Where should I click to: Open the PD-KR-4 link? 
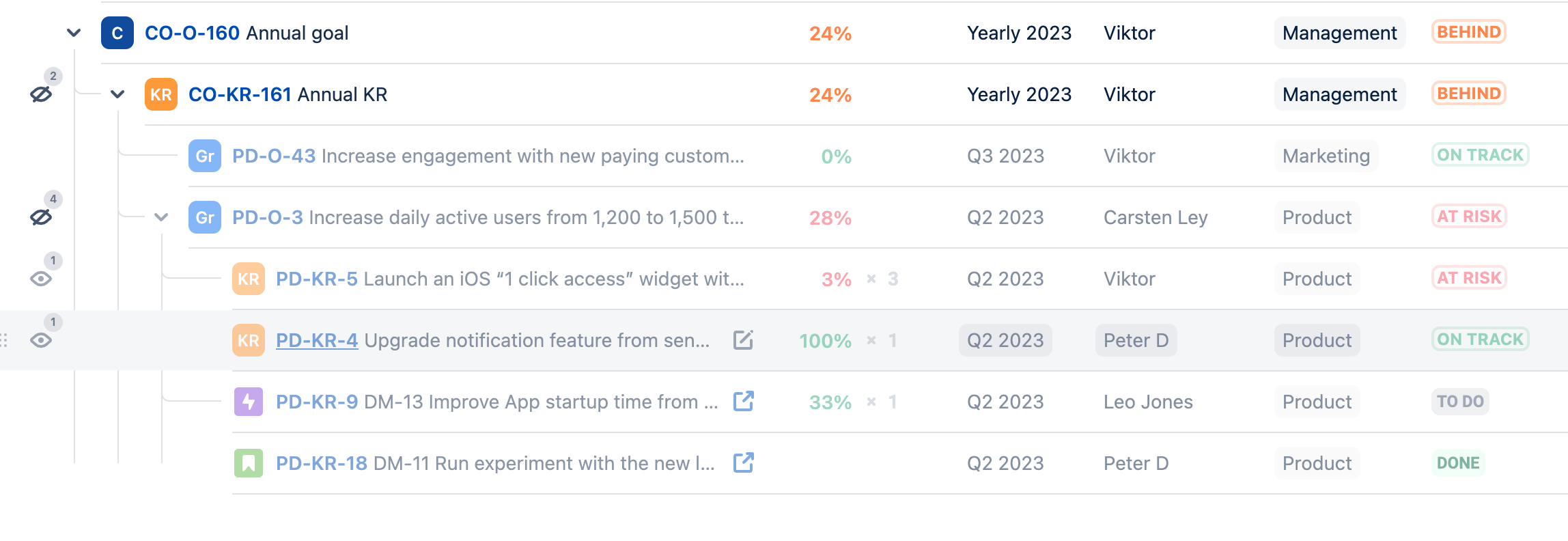[317, 340]
